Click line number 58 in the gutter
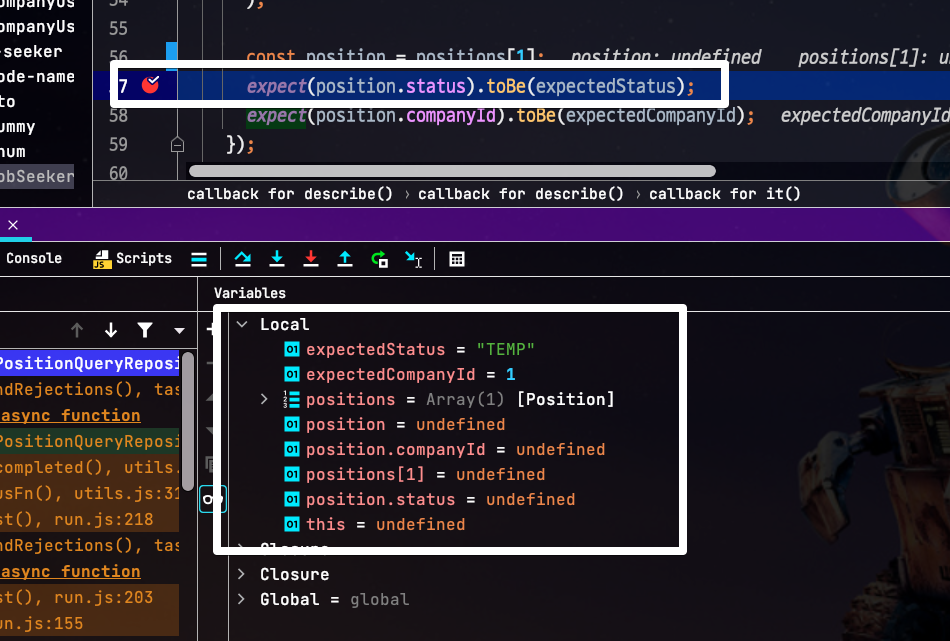 (x=119, y=115)
